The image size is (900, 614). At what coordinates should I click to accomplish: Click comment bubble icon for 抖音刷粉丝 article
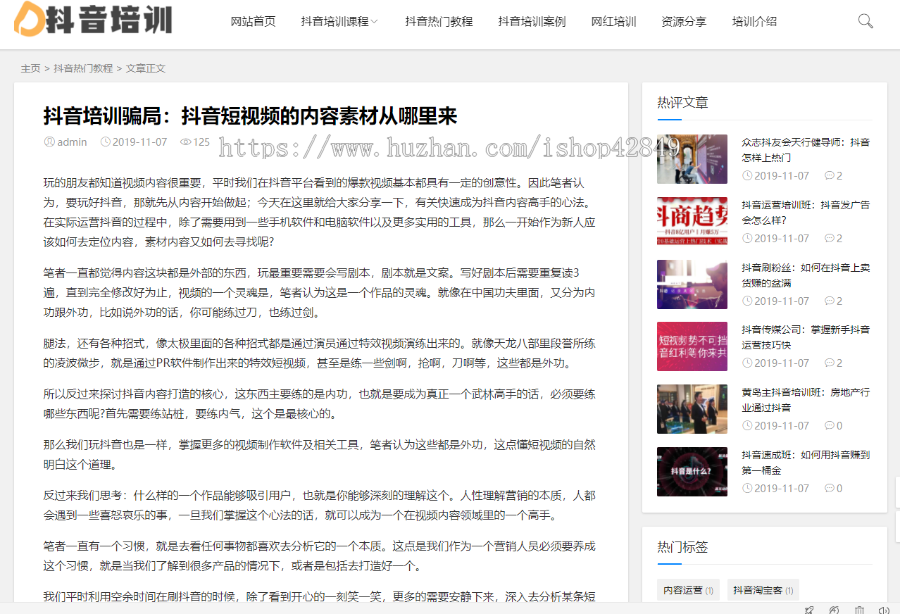pyautogui.click(x=829, y=301)
